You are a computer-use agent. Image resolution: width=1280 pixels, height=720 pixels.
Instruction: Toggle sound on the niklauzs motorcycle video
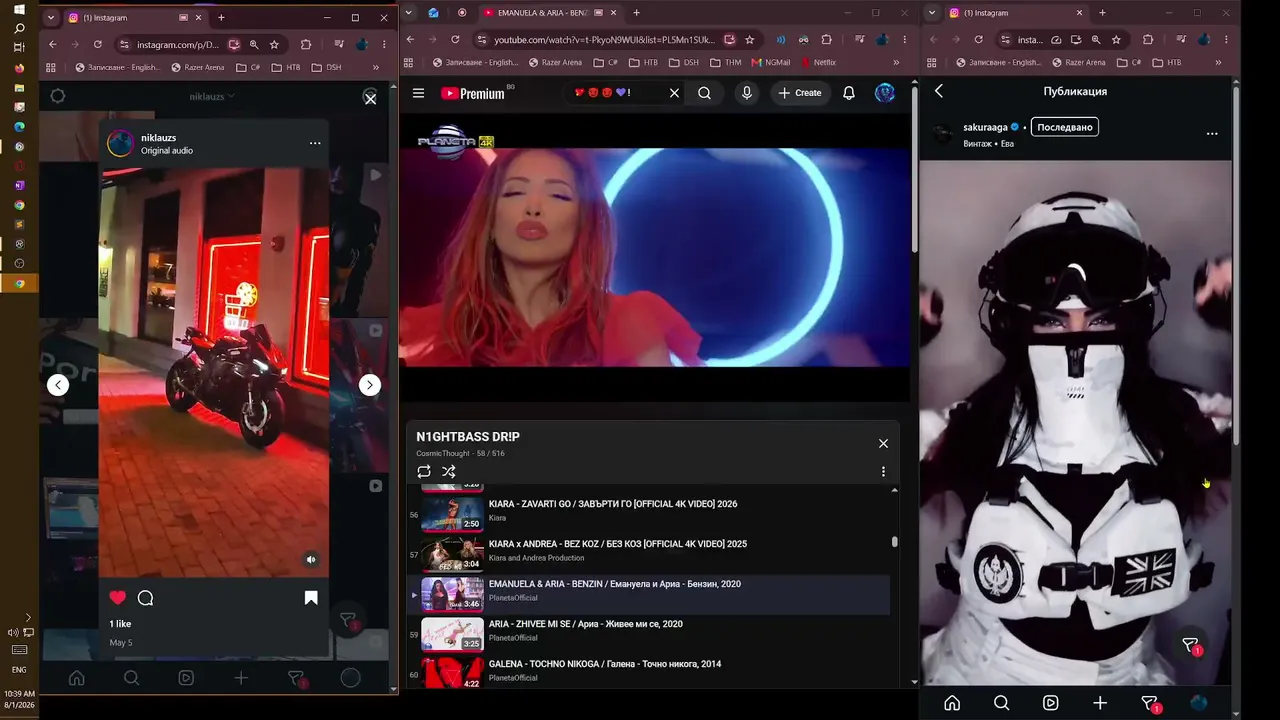coord(311,560)
